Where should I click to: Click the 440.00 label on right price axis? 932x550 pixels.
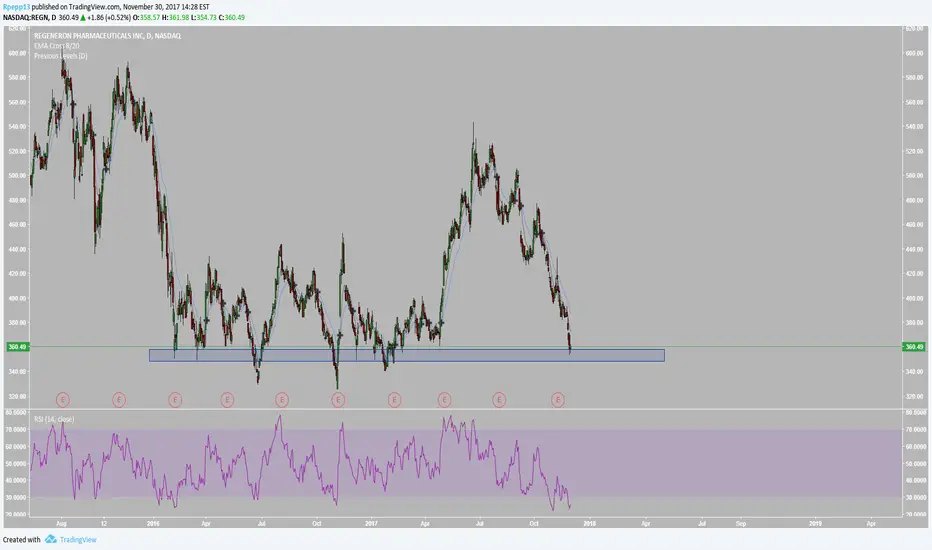(914, 249)
